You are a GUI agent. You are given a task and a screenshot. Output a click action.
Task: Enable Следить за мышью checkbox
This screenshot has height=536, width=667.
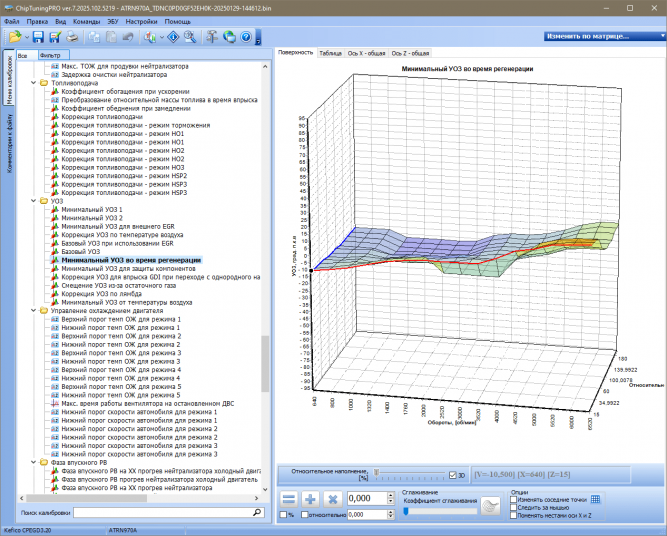[513, 507]
